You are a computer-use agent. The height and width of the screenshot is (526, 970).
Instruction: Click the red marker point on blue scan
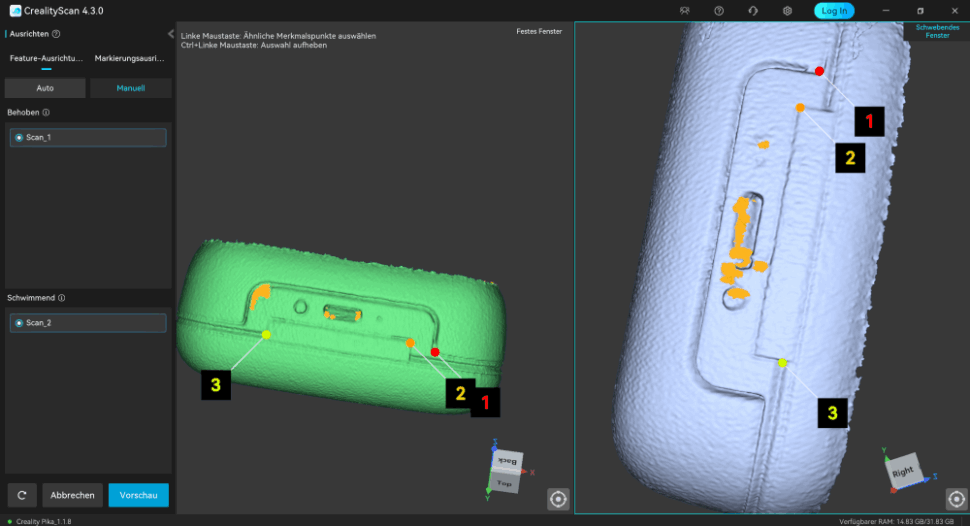[x=819, y=71]
